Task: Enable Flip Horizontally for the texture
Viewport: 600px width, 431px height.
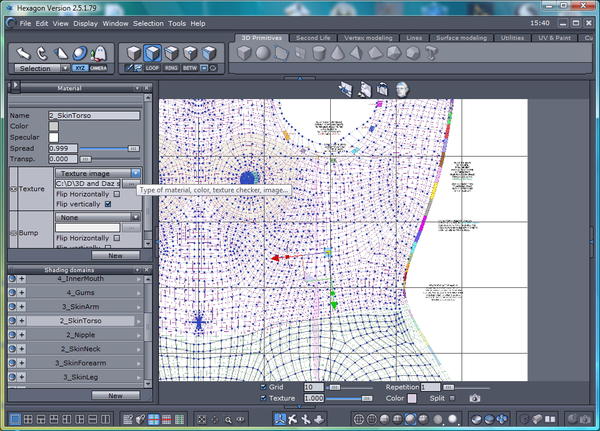Action: (117, 194)
